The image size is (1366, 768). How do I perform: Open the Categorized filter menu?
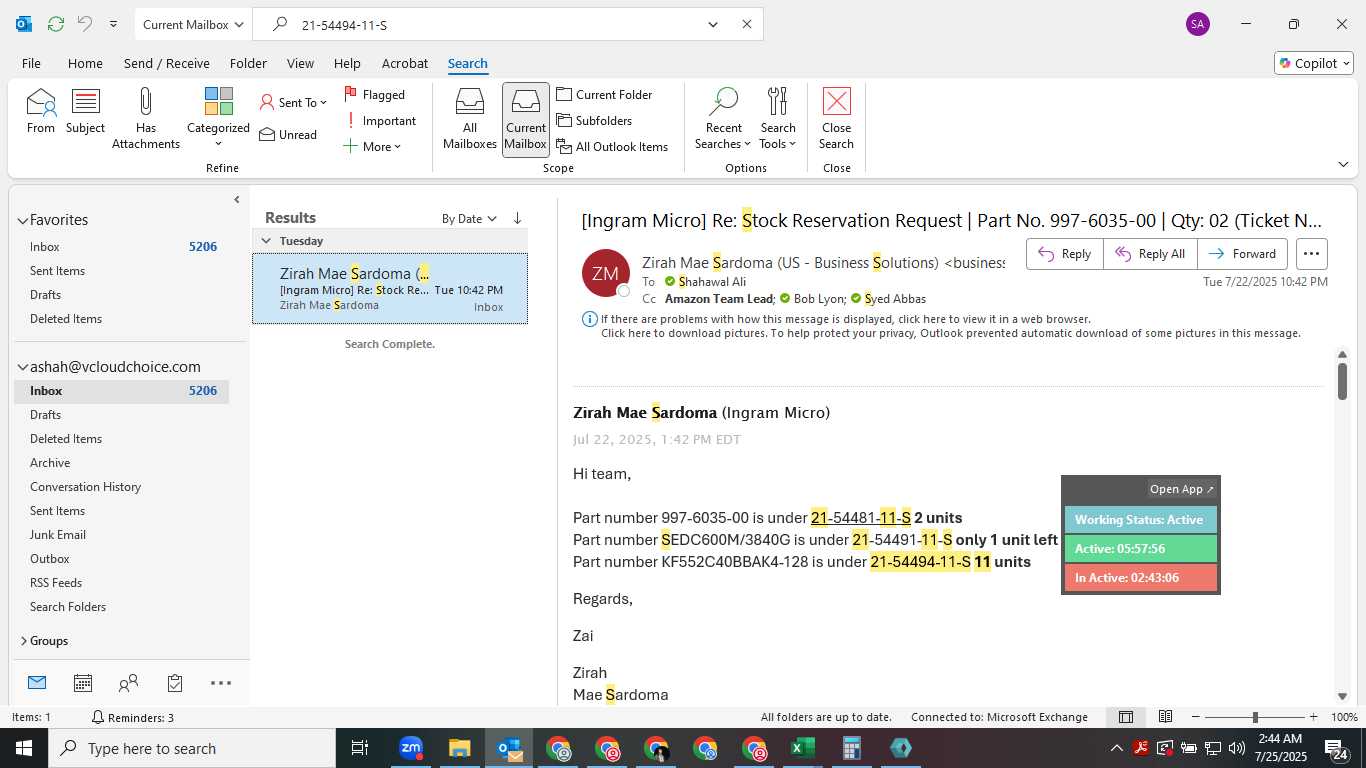point(218,118)
